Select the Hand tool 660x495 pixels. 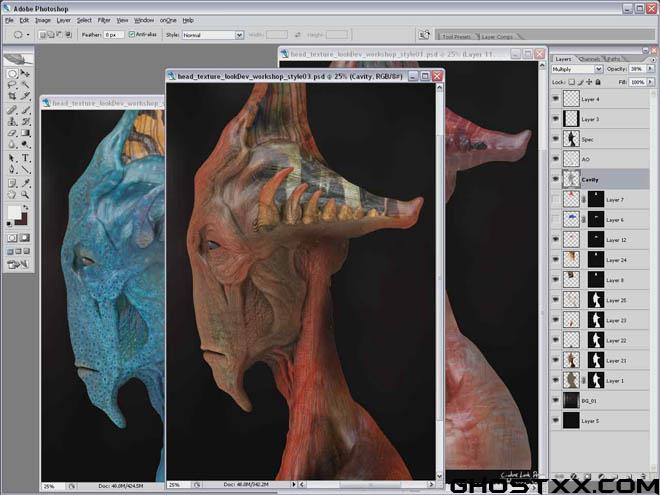point(12,194)
